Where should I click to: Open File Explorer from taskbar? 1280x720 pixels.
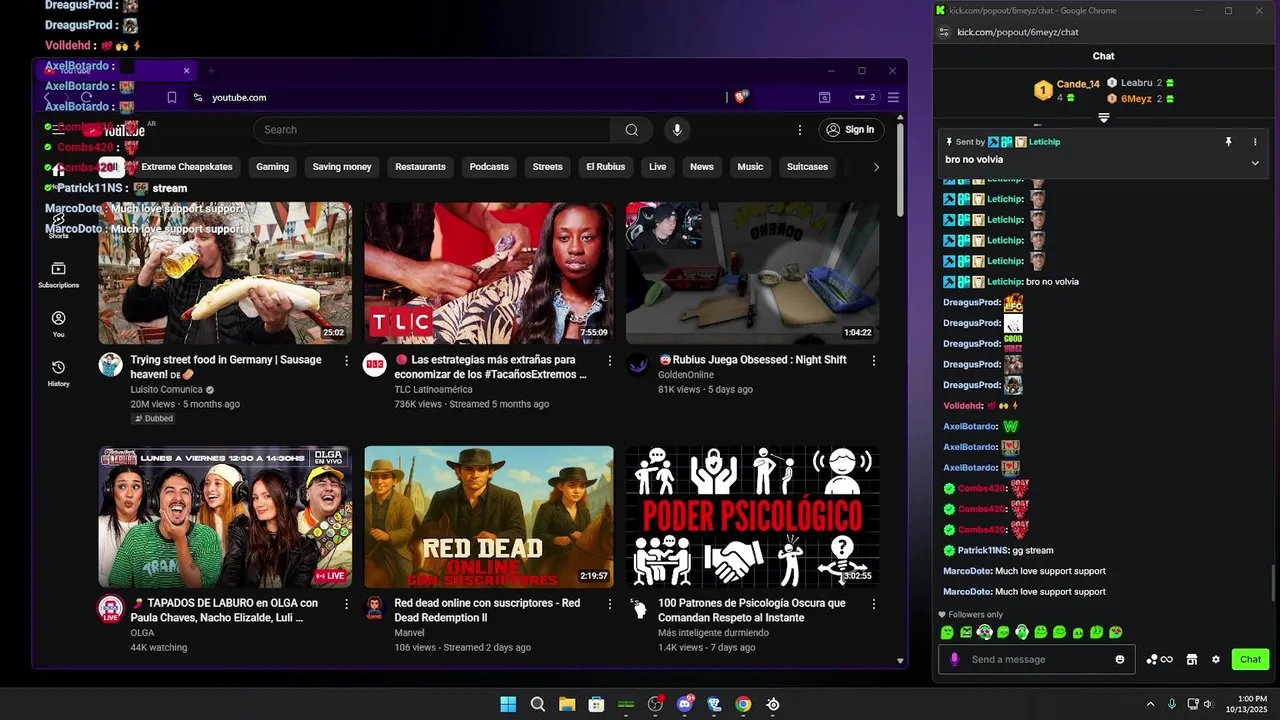pyautogui.click(x=567, y=704)
